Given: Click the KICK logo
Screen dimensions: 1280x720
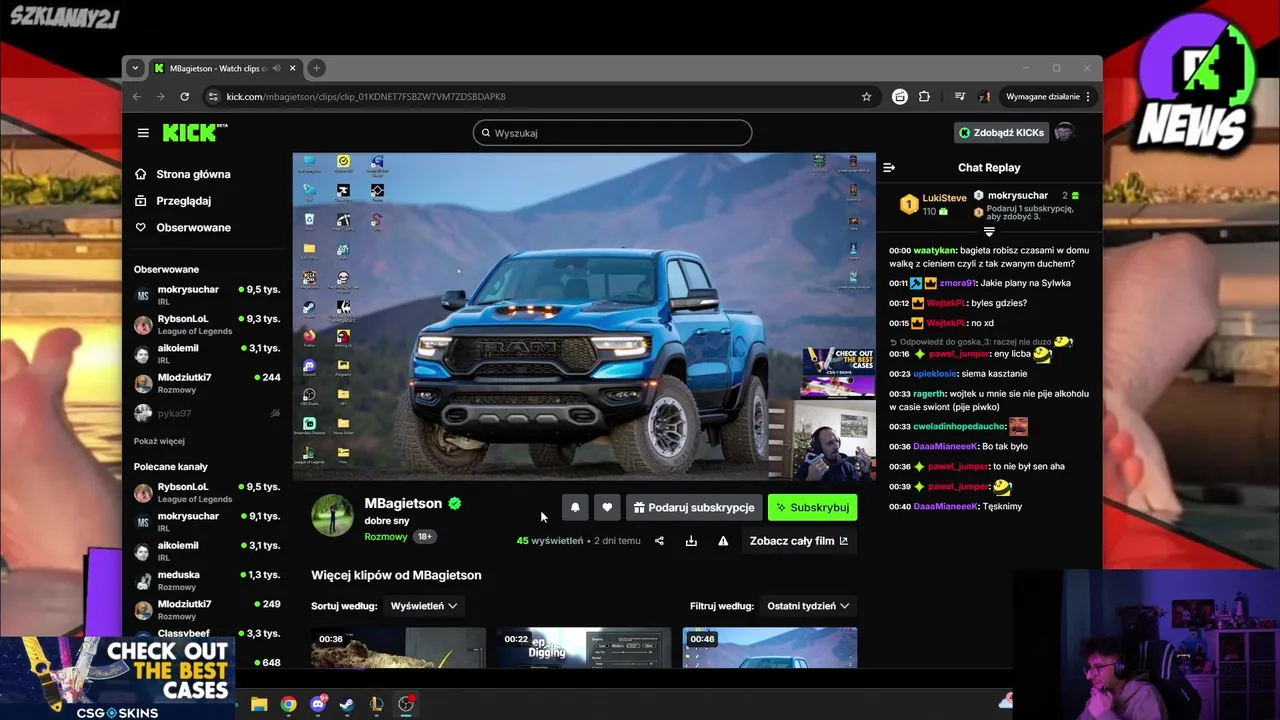Looking at the screenshot, I should [x=194, y=133].
